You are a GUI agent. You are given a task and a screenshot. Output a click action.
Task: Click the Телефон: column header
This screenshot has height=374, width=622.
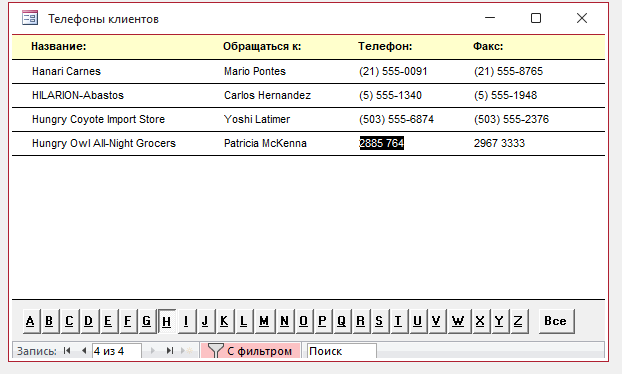(x=385, y=46)
